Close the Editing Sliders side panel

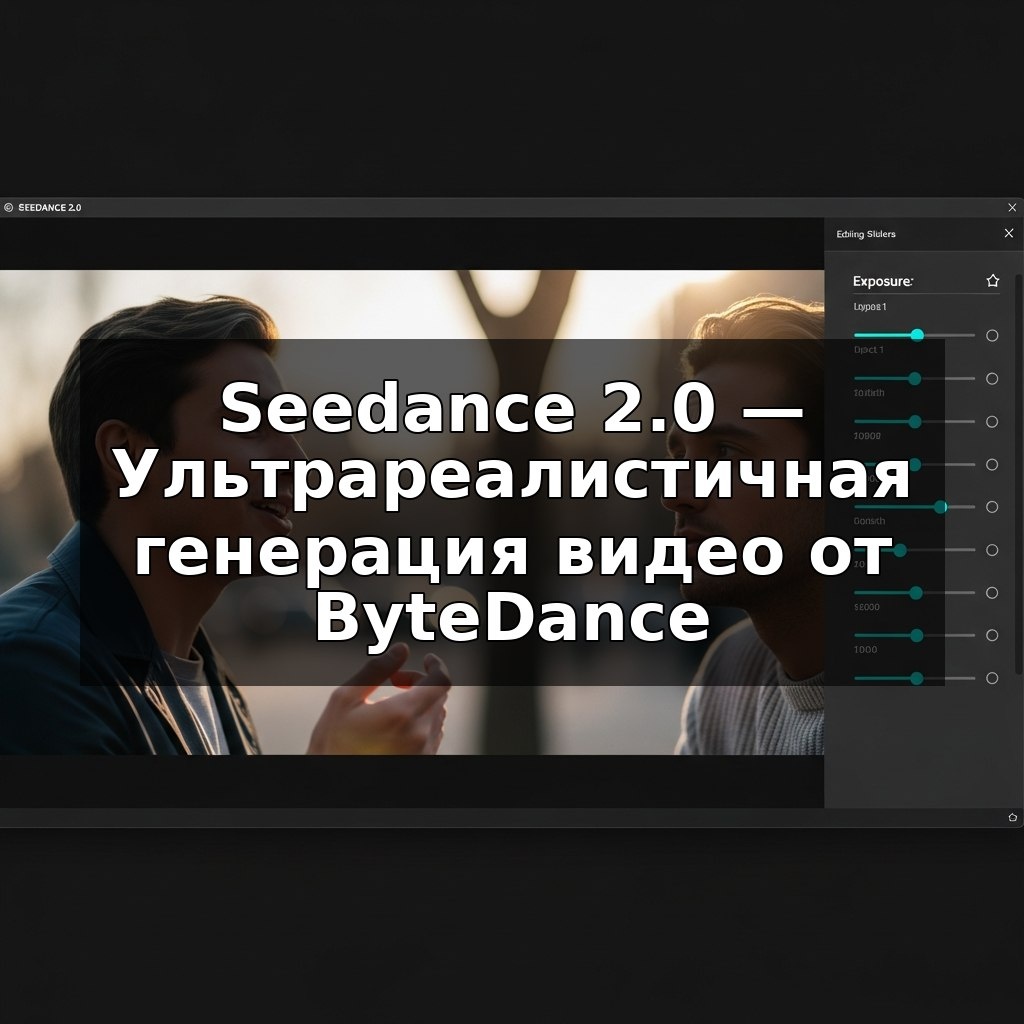click(x=1008, y=233)
